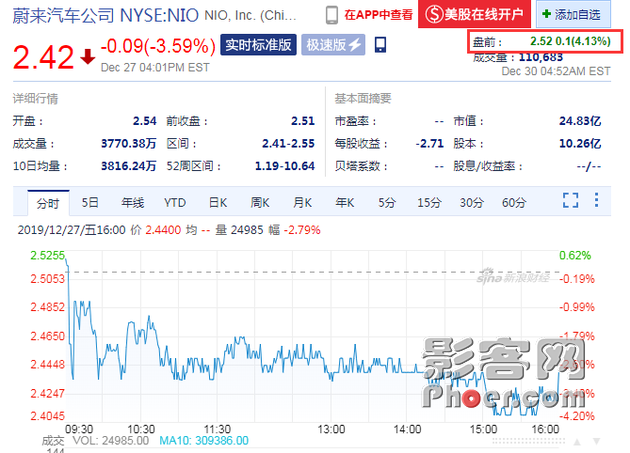Screen dimensions: 630x453
Task: Click the VOL: 24985.00 volume label
Action: 110,441
